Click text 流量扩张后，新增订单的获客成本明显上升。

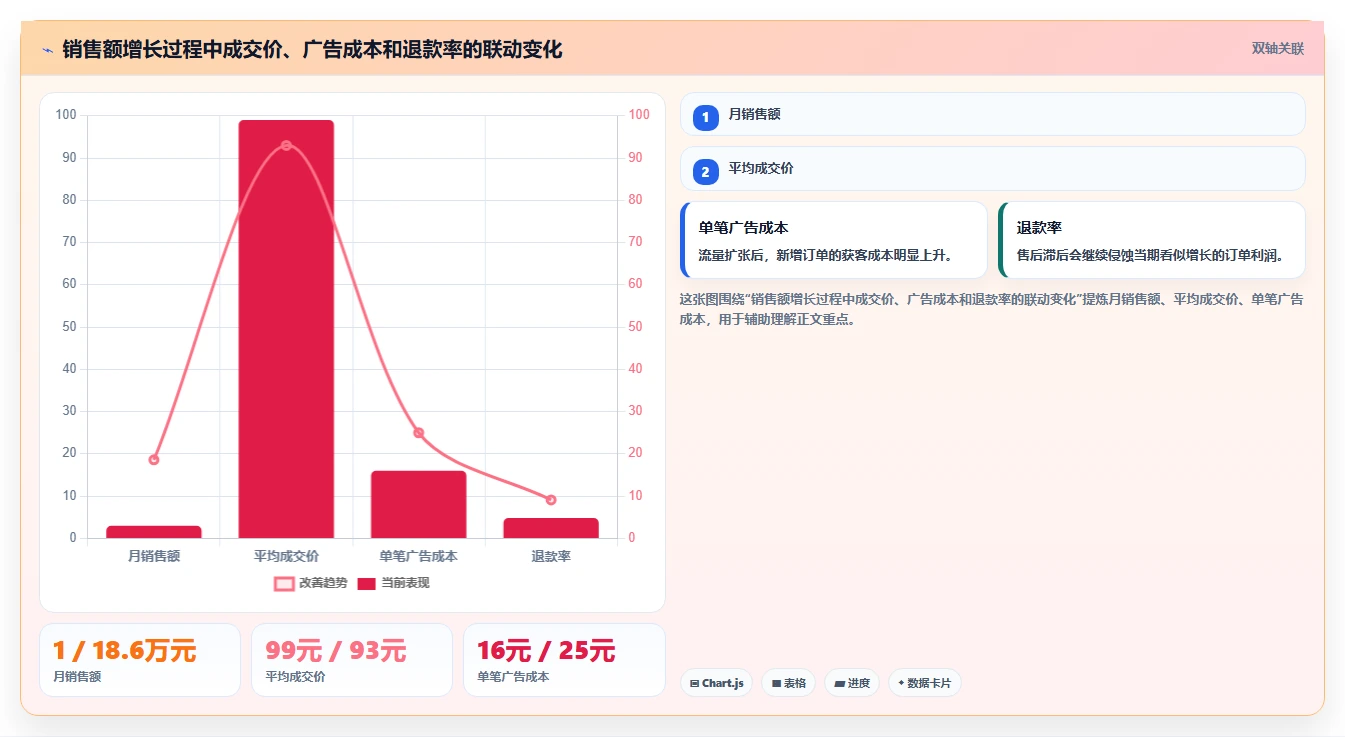[x=826, y=256]
